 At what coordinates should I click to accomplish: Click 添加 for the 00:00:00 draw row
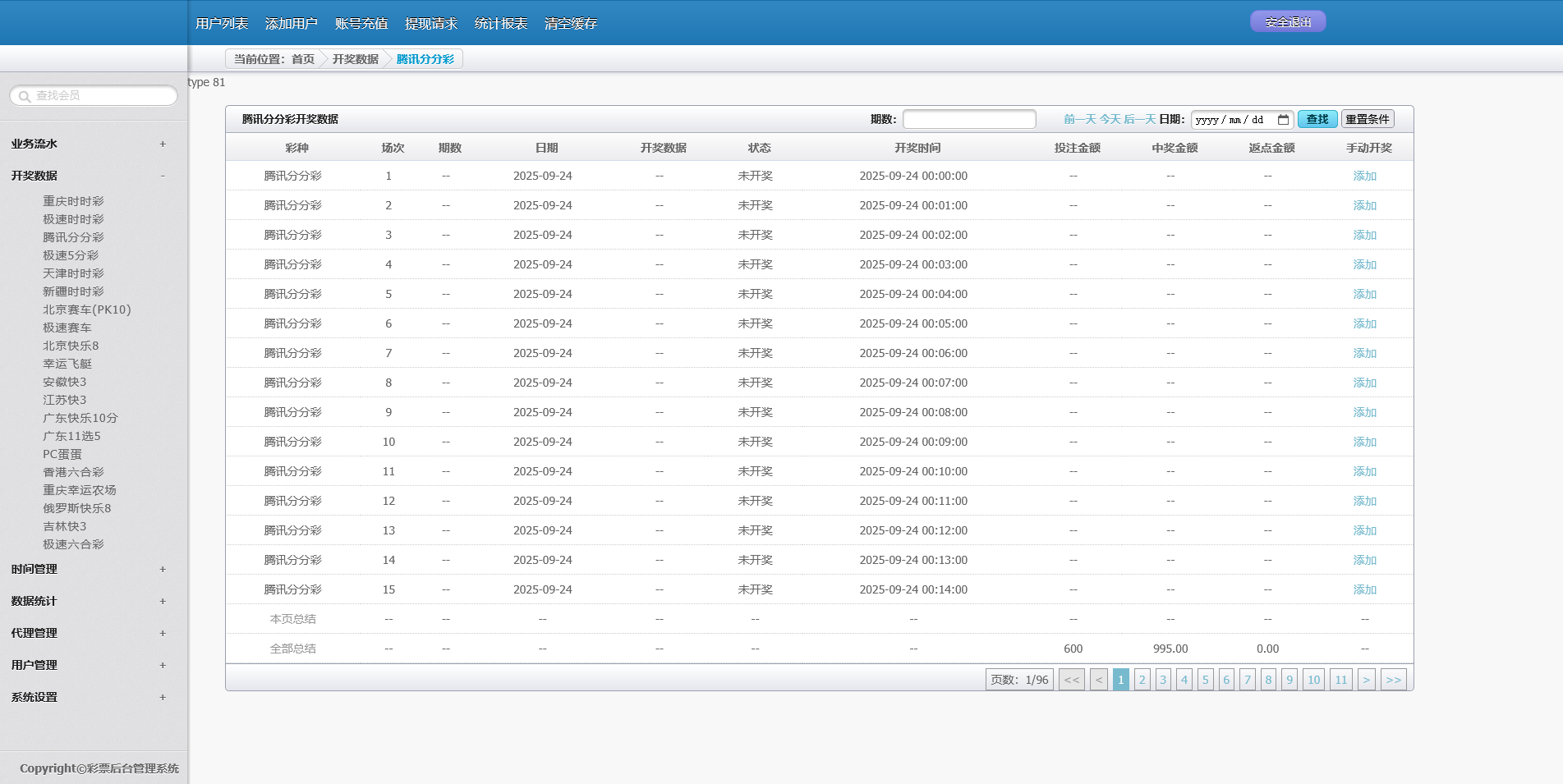click(1364, 176)
